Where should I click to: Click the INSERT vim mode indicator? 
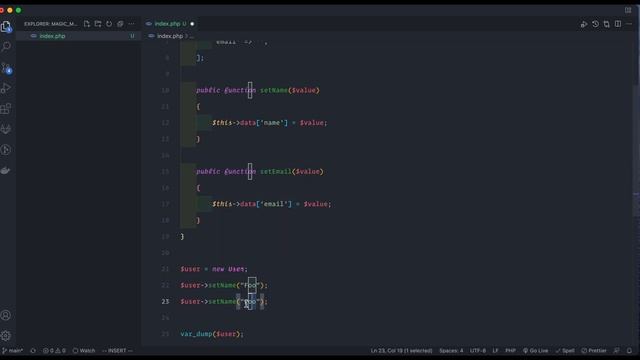click(x=117, y=351)
